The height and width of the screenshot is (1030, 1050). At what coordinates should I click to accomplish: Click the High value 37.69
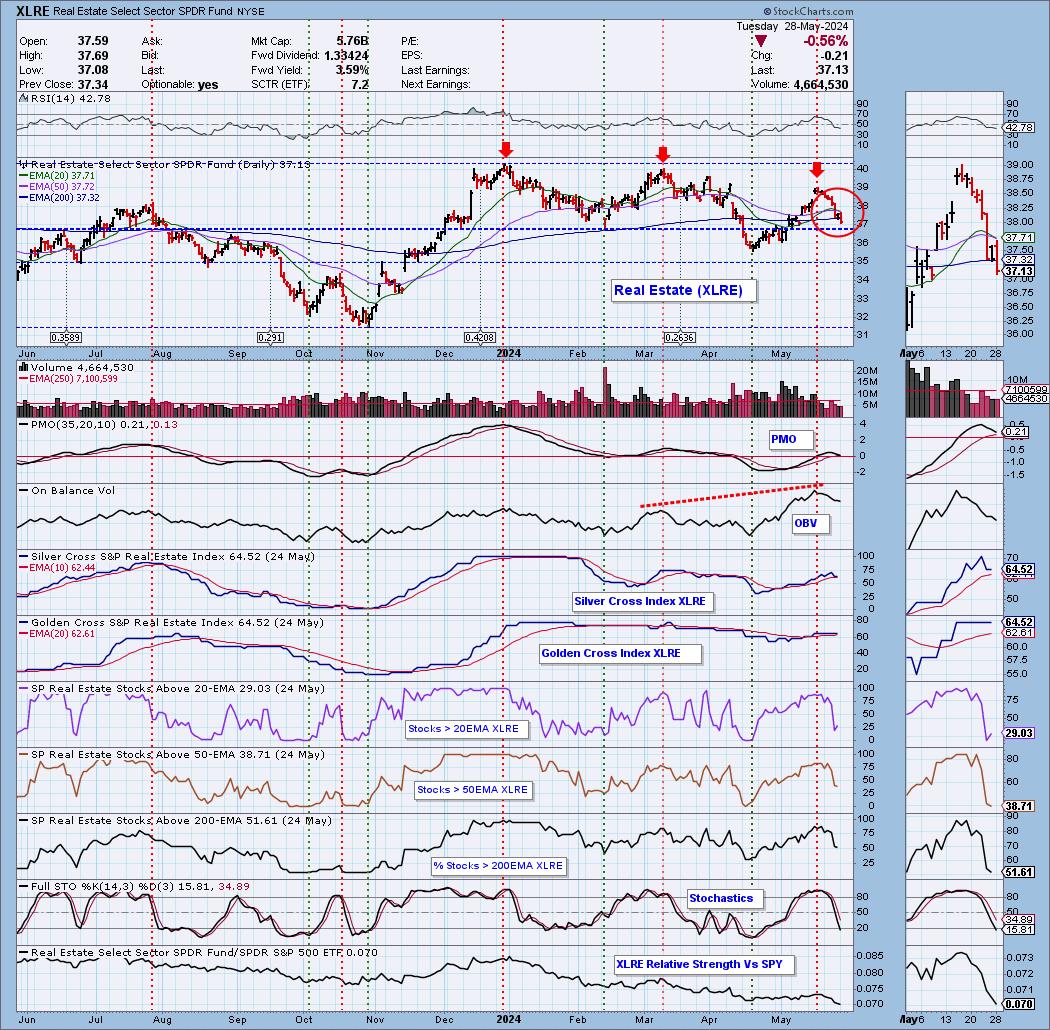(93, 56)
